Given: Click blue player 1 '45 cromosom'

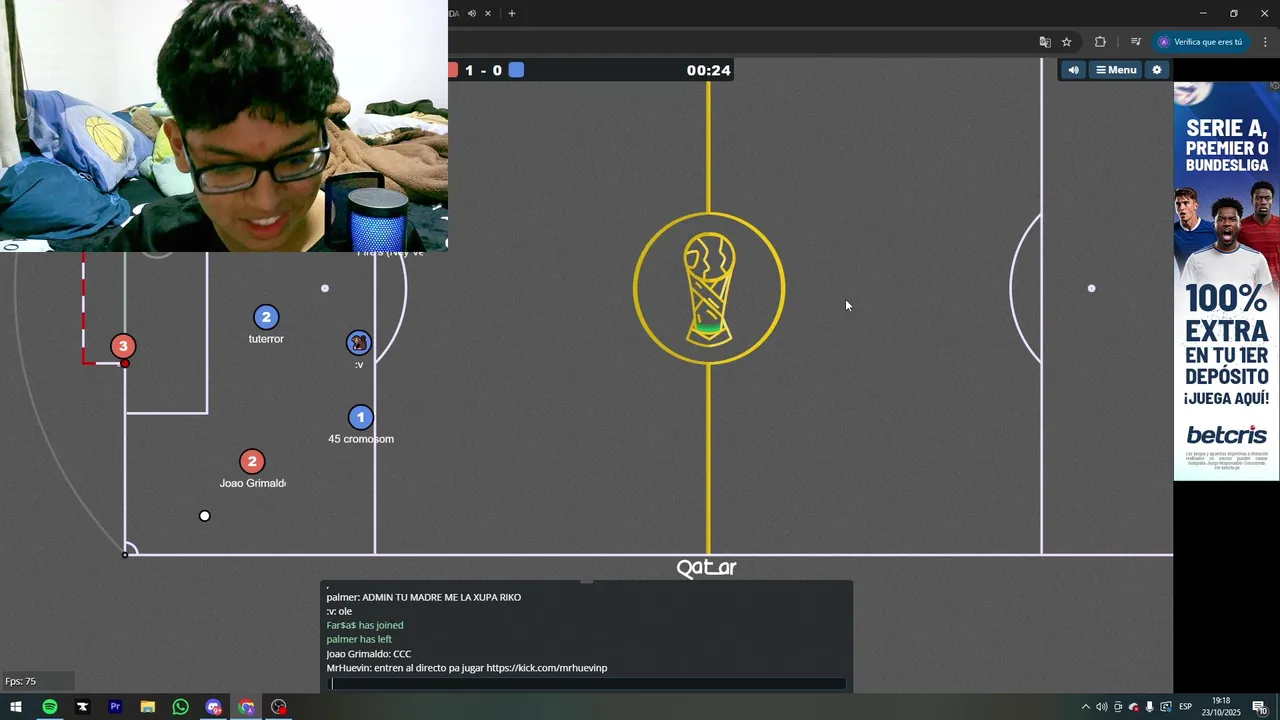Looking at the screenshot, I should pos(361,417).
